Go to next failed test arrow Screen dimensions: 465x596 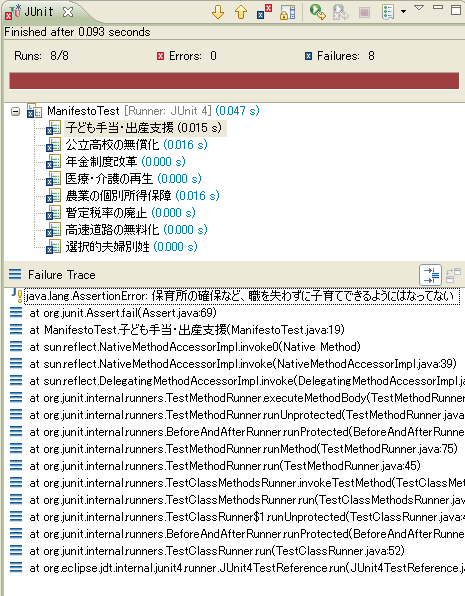pos(218,12)
